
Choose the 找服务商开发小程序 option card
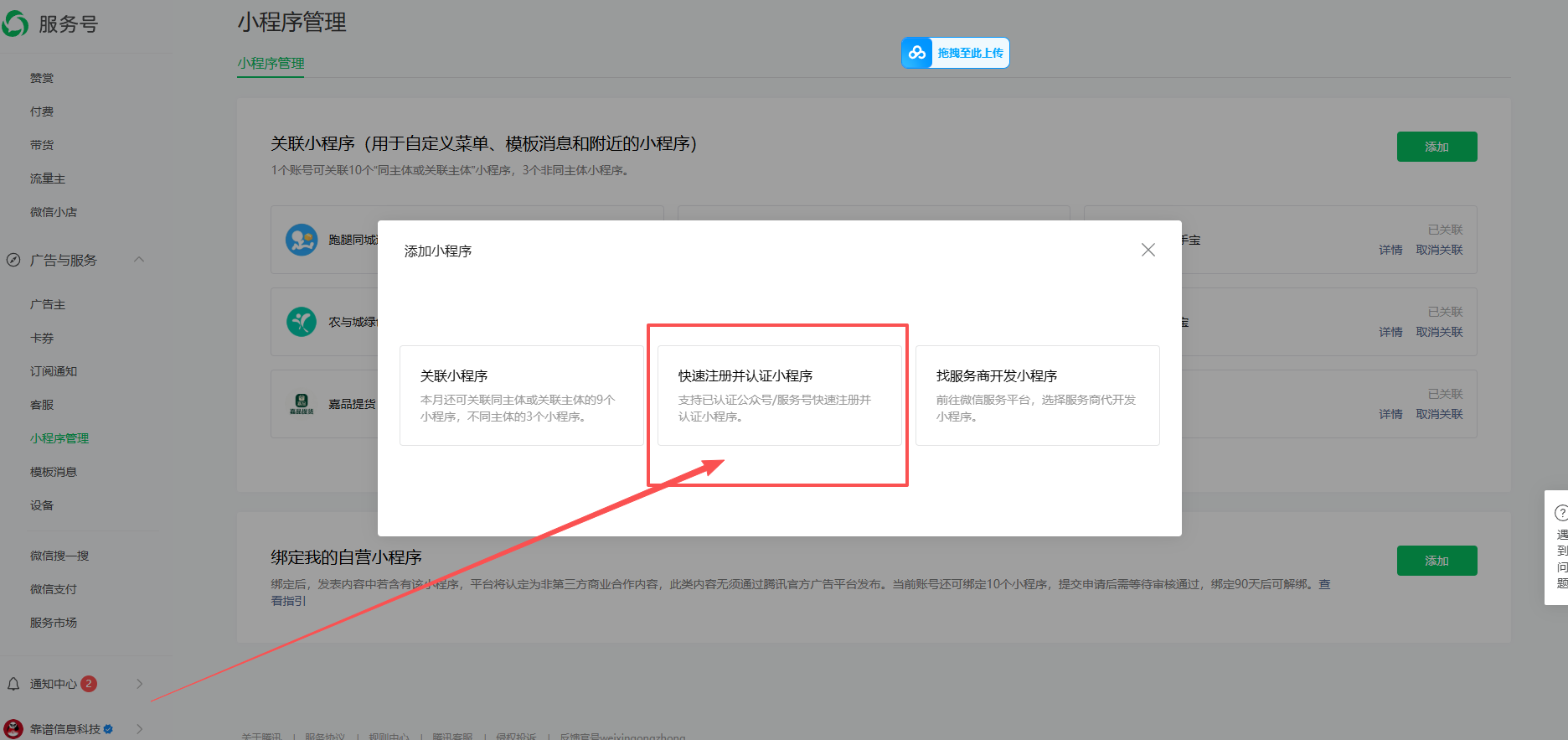coord(1038,396)
